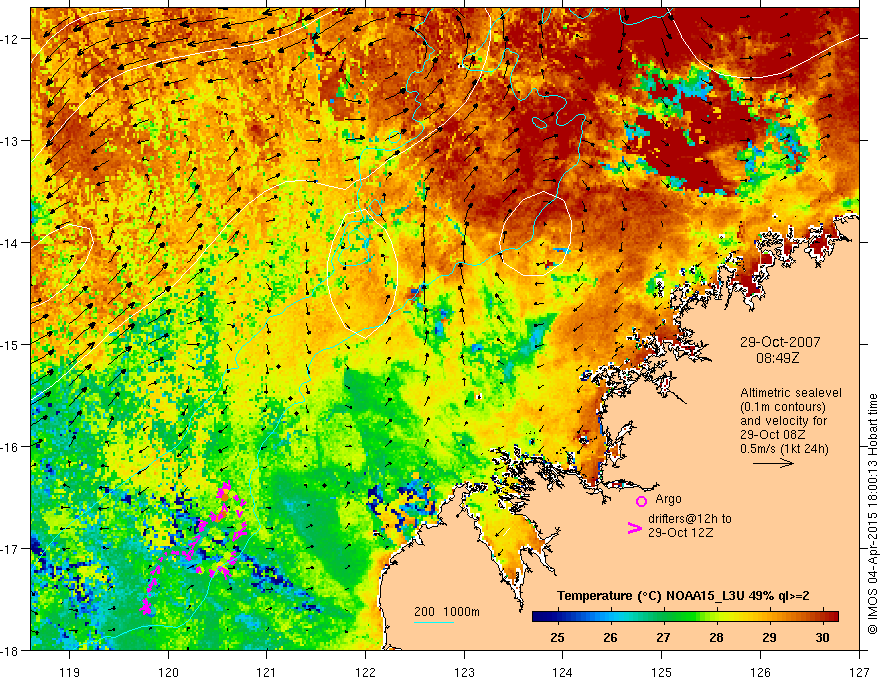
Task: Click the latitude axis label '-16'
Action: pyautogui.click(x=10, y=447)
